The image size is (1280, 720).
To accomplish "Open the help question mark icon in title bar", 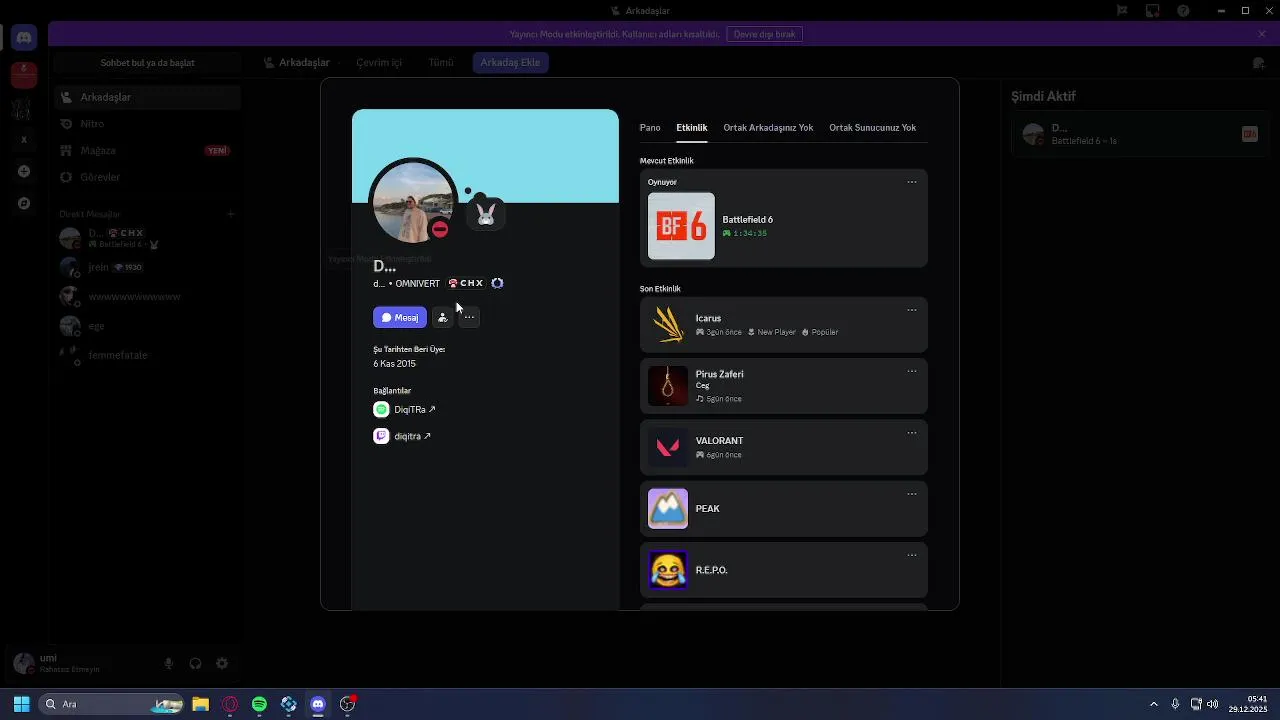I will [x=1184, y=11].
